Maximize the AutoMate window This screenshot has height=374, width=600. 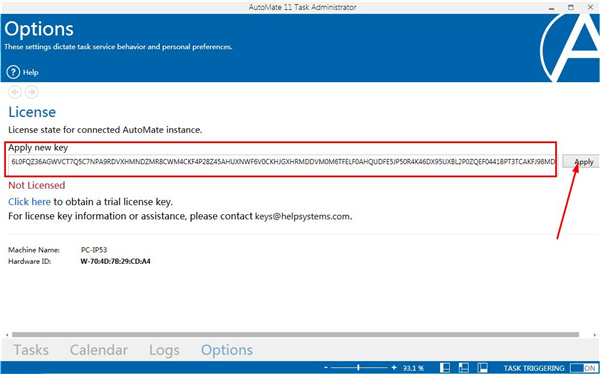571,7
